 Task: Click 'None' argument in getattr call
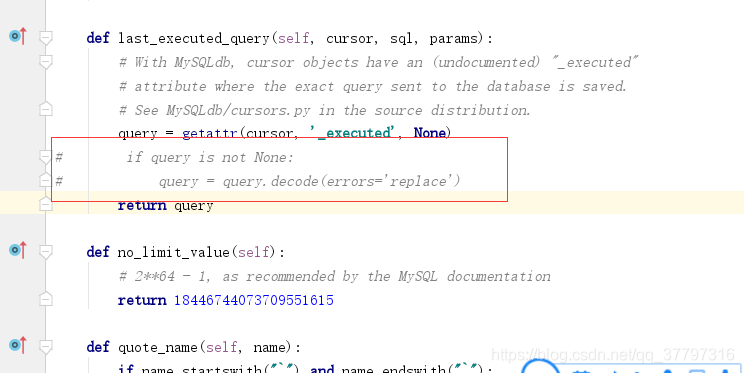pos(430,133)
